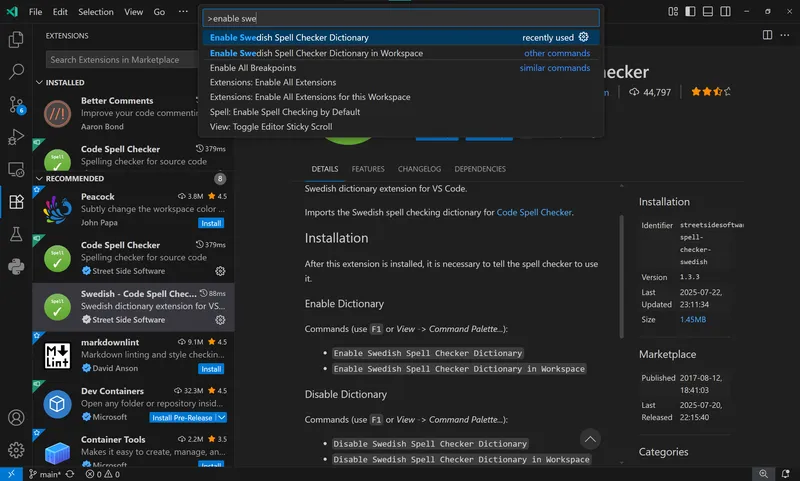This screenshot has width=800, height=481.
Task: Open editor More Actions ellipsis menu
Action: click(x=785, y=35)
